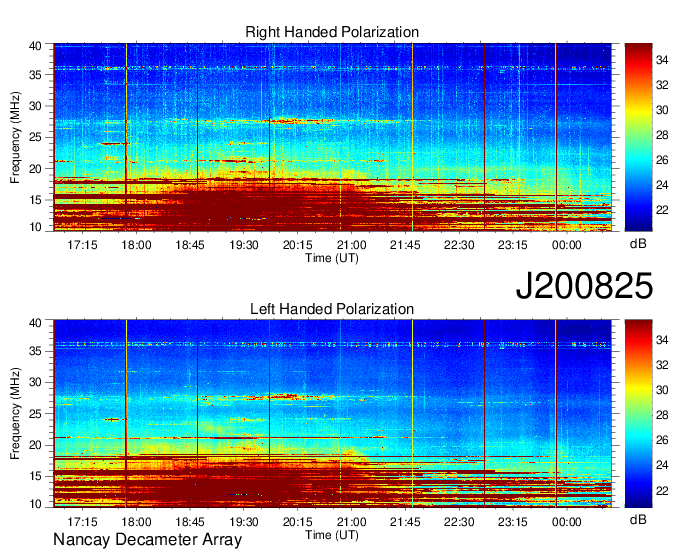
Task: Click inside the Left Handed Polarization spectrogram
Action: [x=333, y=414]
